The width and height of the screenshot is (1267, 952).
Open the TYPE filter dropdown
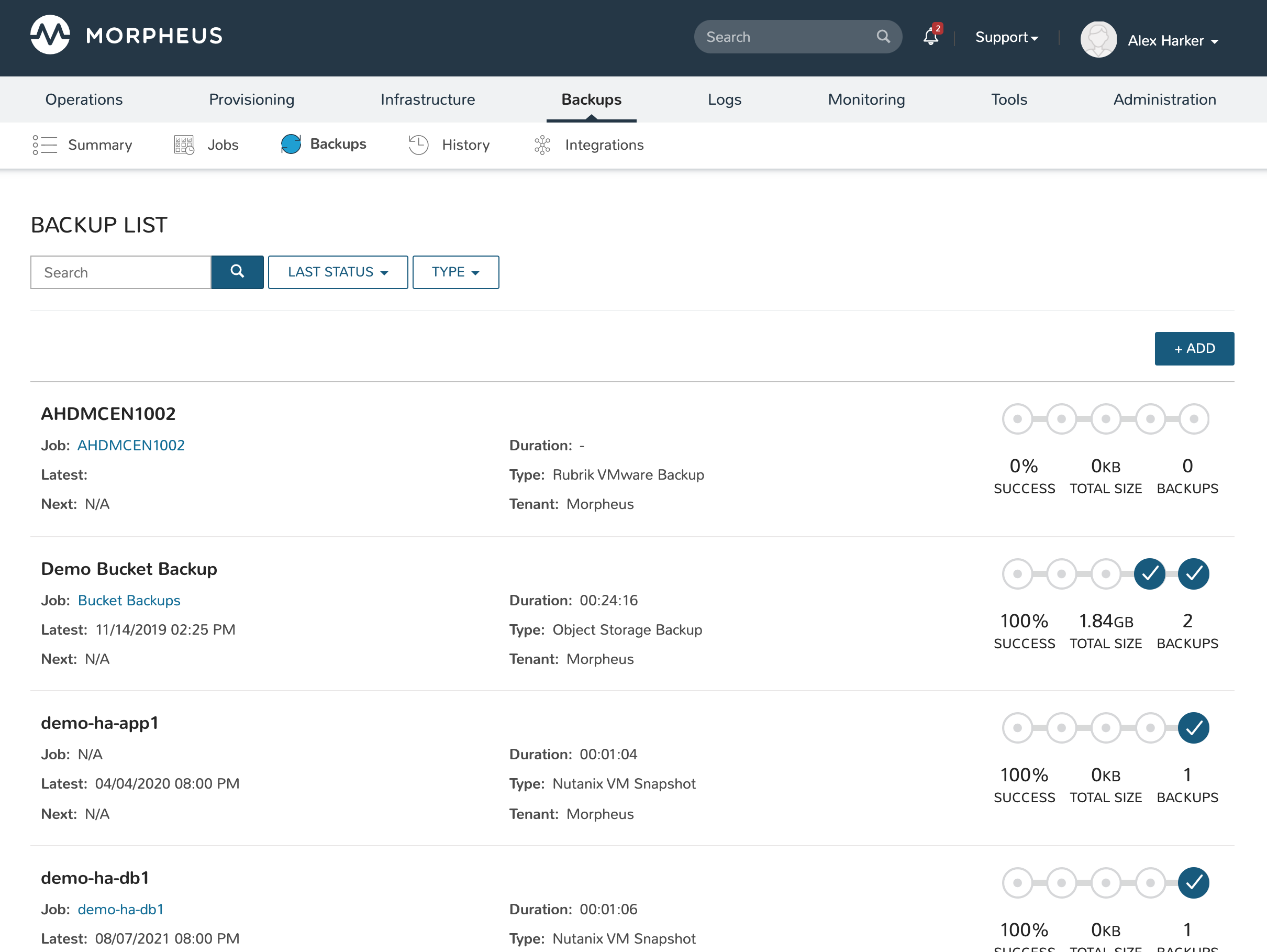(455, 272)
